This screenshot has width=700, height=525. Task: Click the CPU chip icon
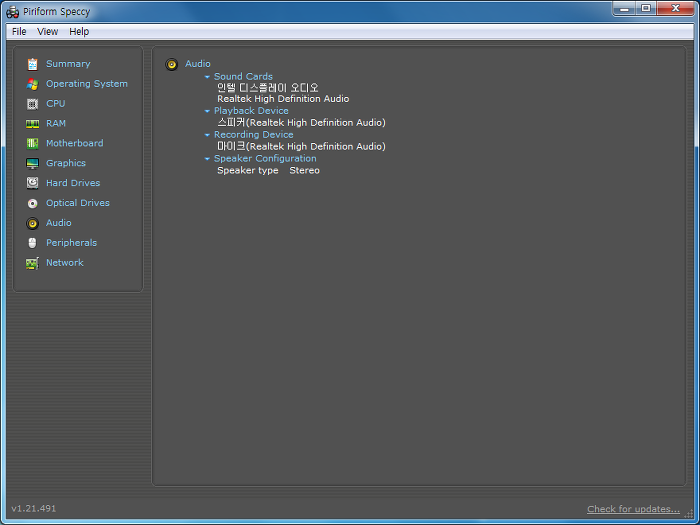pyautogui.click(x=32, y=104)
